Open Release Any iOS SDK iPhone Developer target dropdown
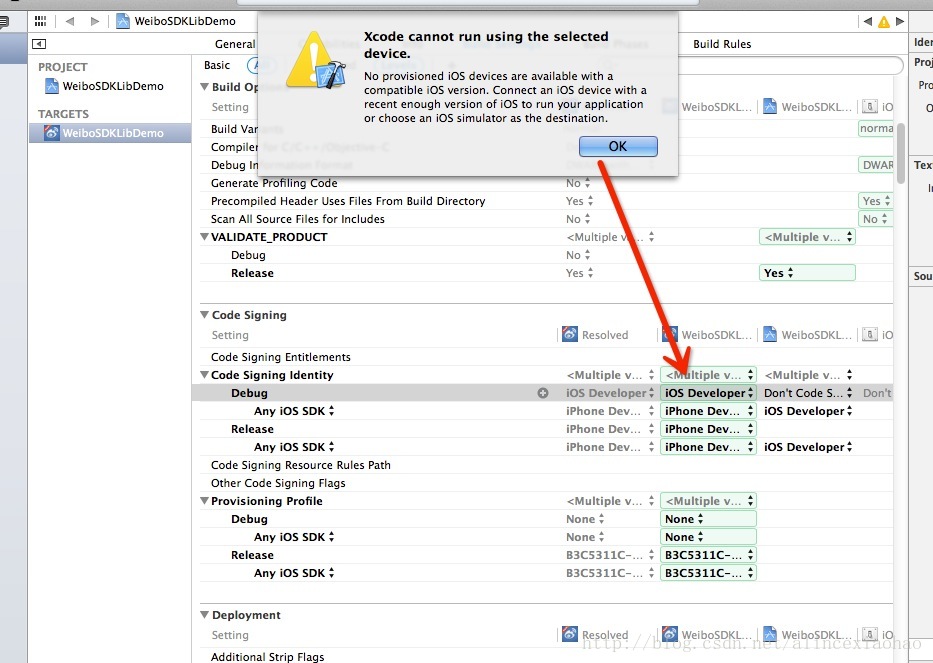 point(708,447)
